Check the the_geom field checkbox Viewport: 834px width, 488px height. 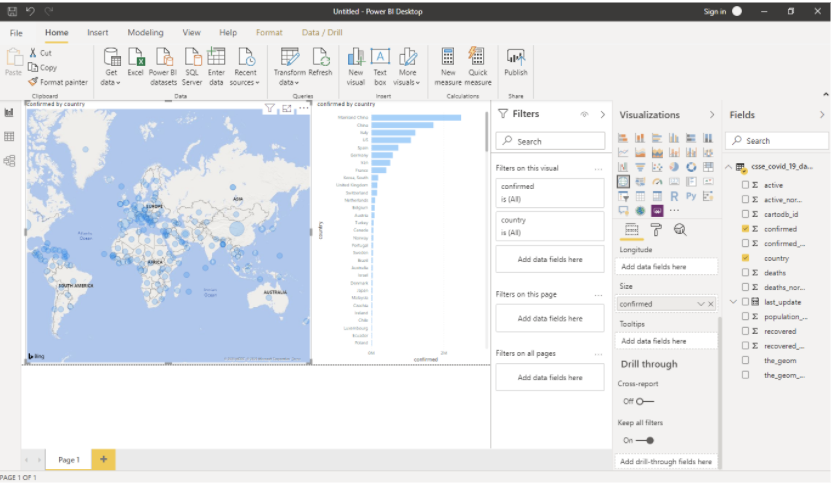pyautogui.click(x=745, y=360)
